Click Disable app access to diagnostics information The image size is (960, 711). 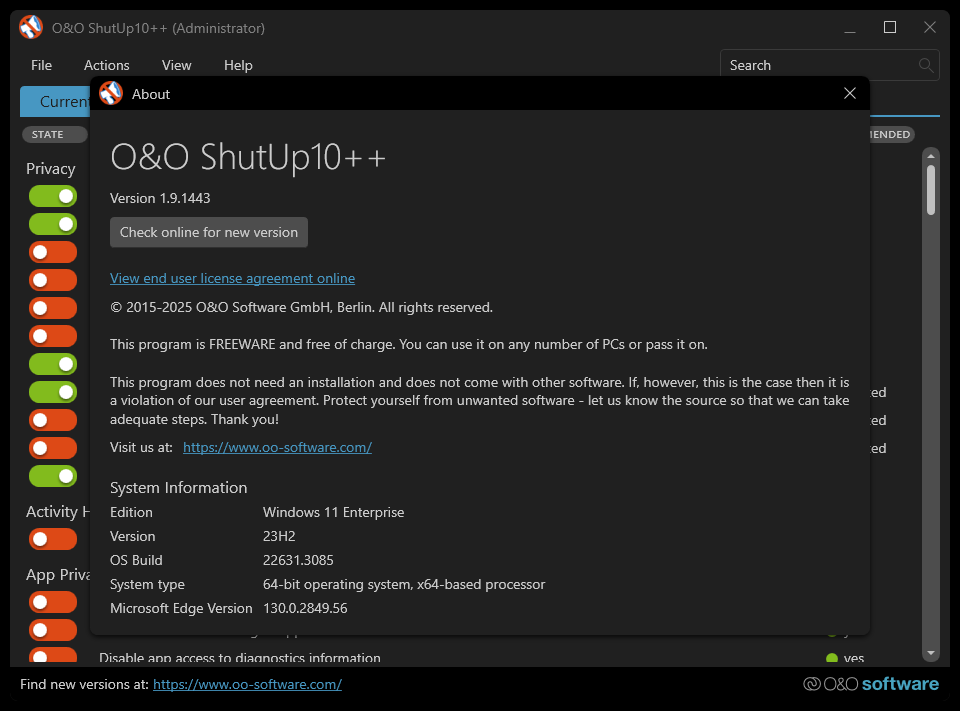pos(239,658)
